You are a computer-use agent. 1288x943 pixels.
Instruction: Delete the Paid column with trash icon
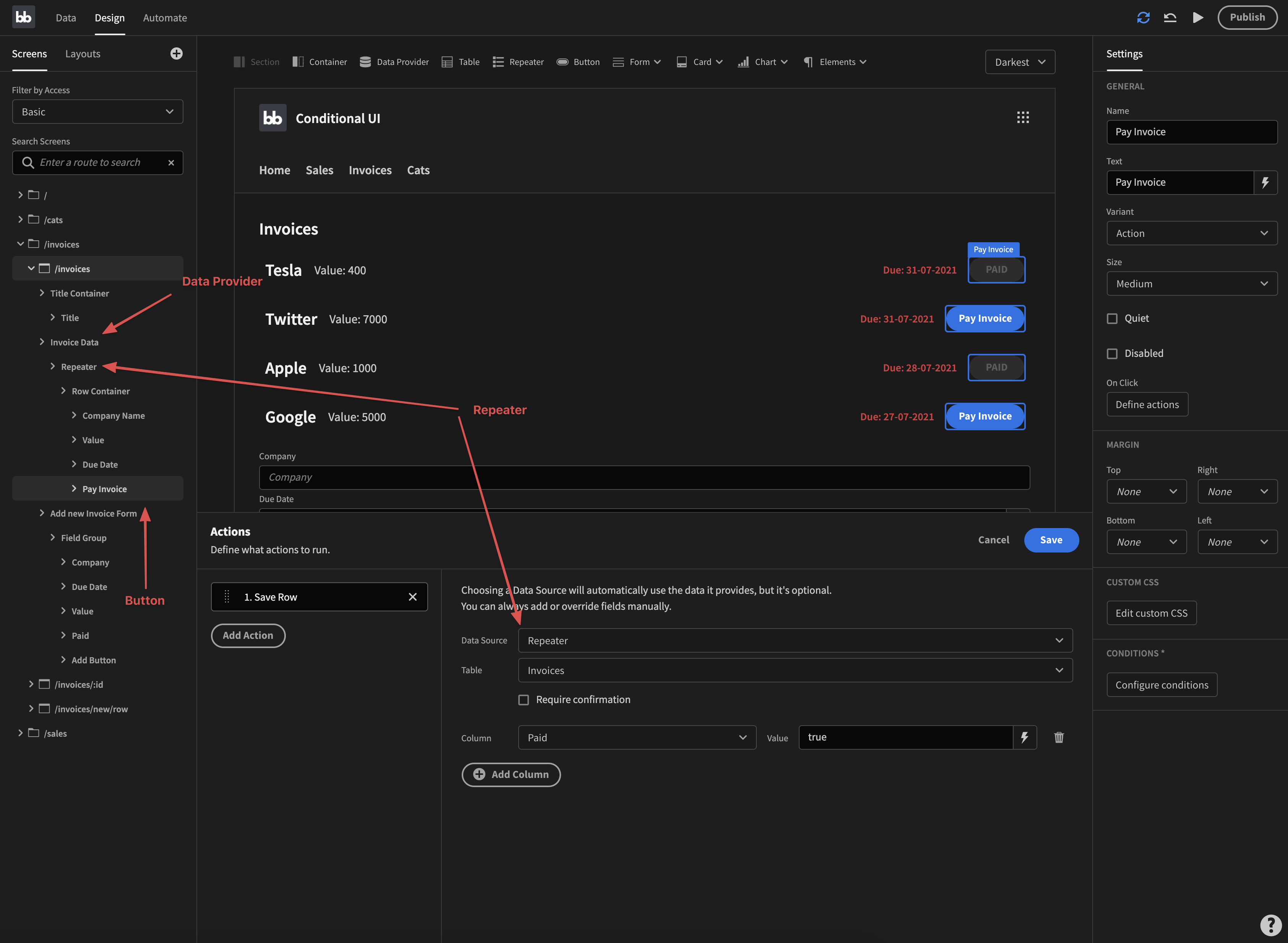point(1059,737)
